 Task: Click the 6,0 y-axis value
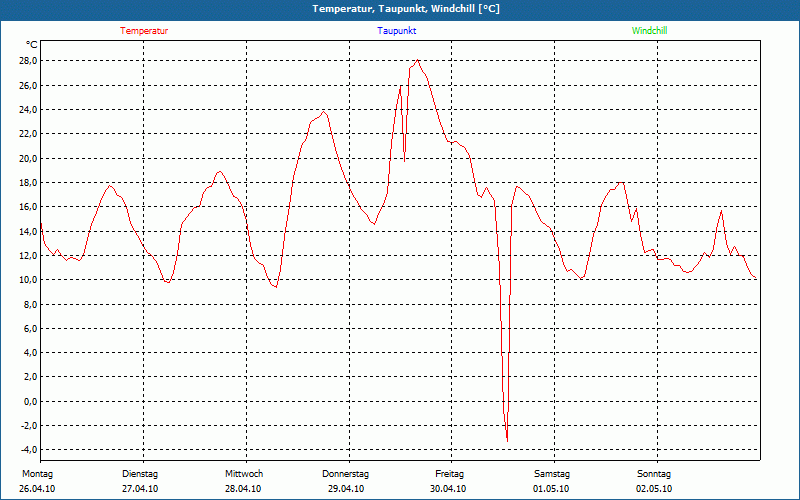30,328
